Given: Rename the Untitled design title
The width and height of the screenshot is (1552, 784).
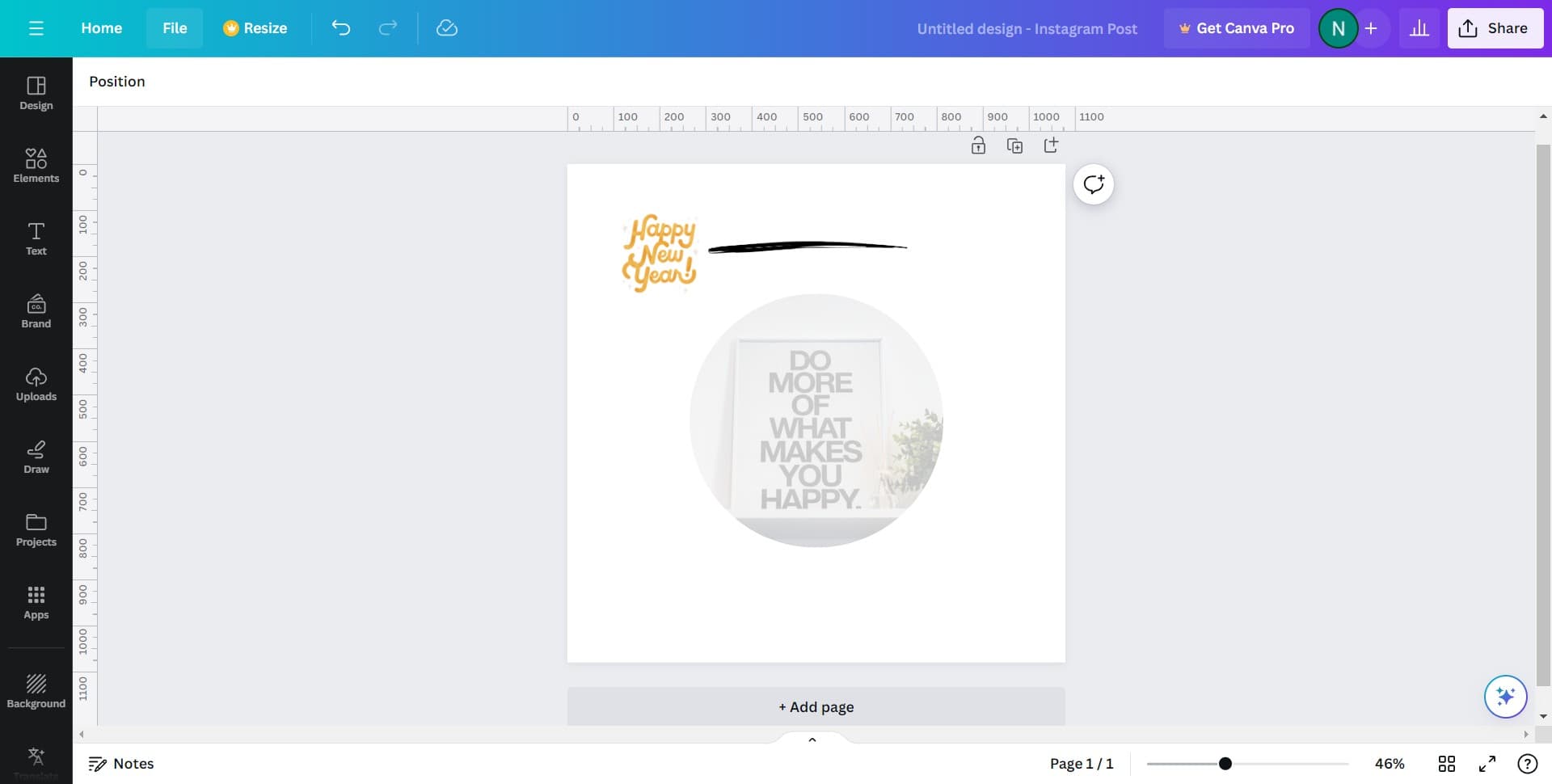Looking at the screenshot, I should pos(1027,27).
